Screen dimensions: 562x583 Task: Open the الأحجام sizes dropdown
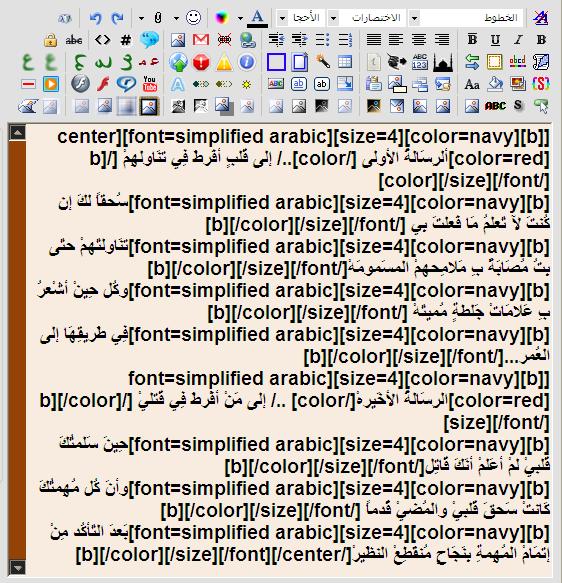pyautogui.click(x=300, y=18)
